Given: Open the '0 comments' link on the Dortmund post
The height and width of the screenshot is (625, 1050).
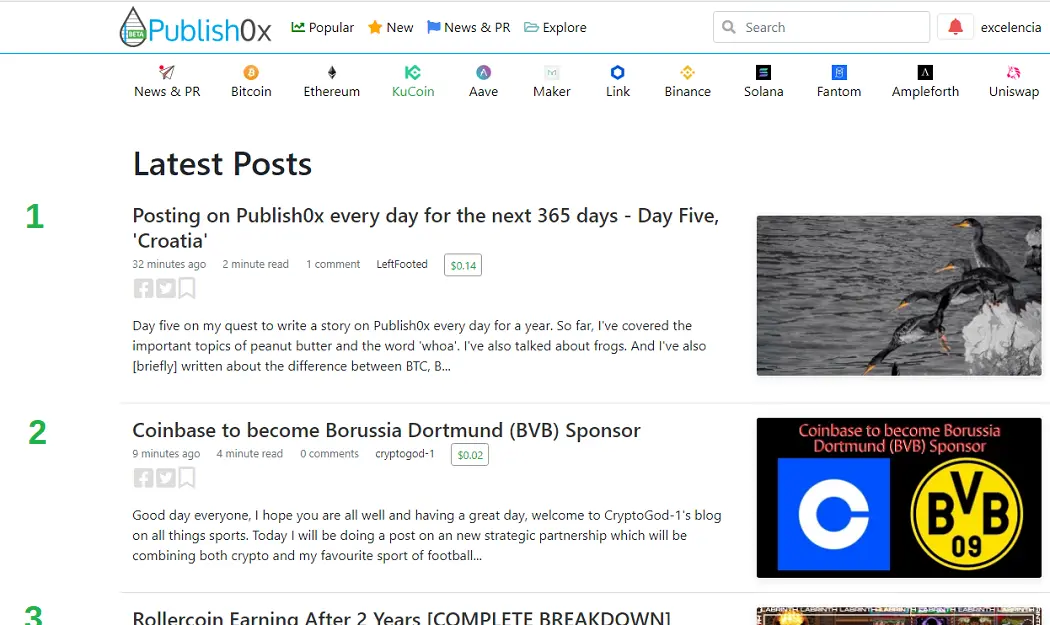Looking at the screenshot, I should tap(329, 454).
